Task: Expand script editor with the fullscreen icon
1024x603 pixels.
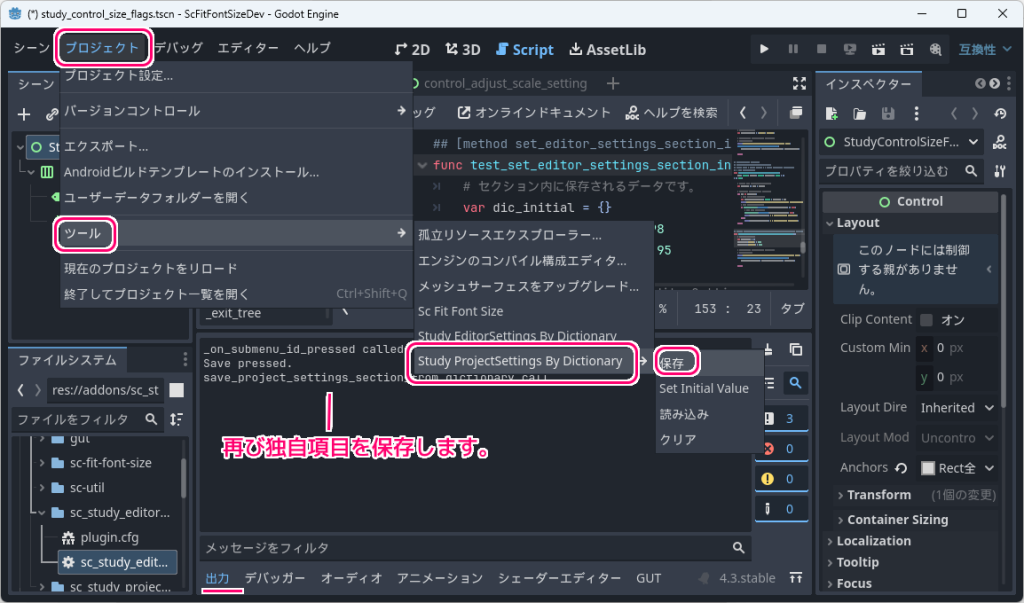Action: [797, 85]
